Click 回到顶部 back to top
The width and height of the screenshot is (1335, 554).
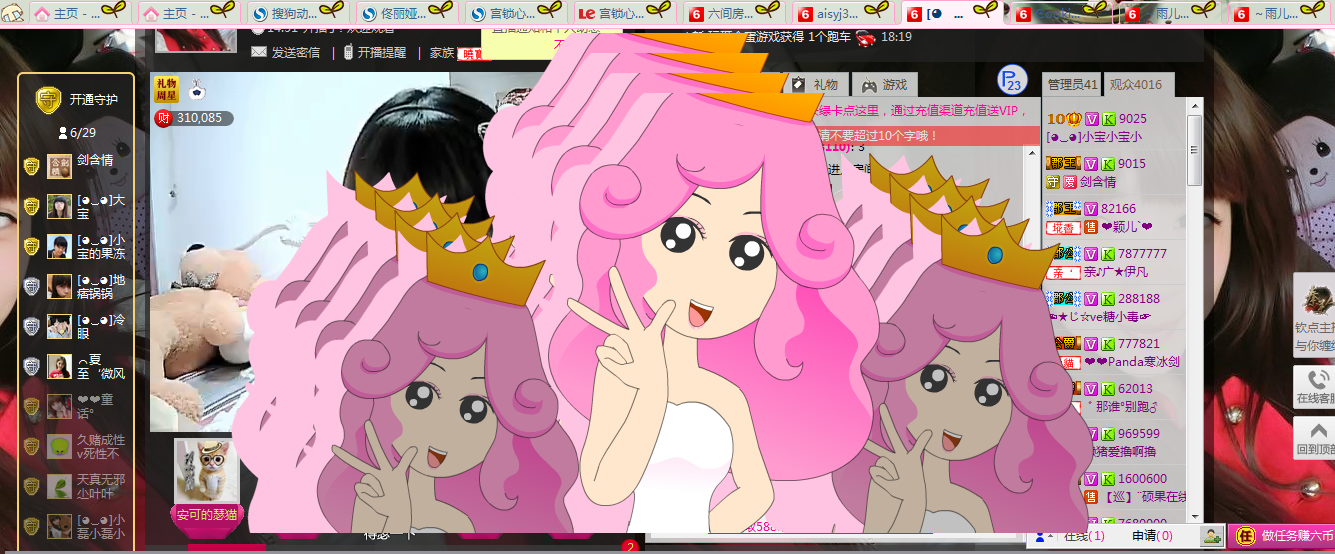click(x=1314, y=439)
